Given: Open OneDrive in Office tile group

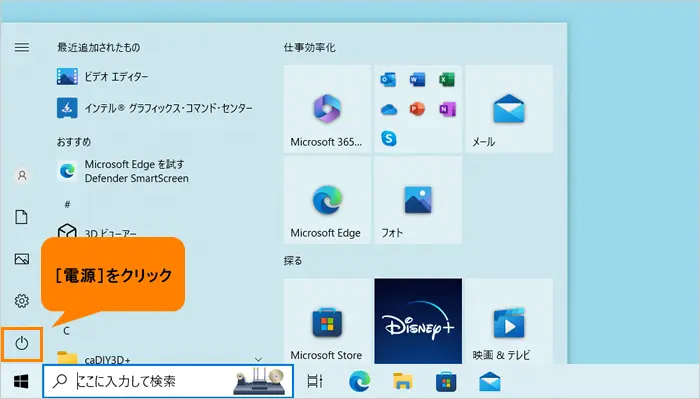Looking at the screenshot, I should pyautogui.click(x=388, y=109).
